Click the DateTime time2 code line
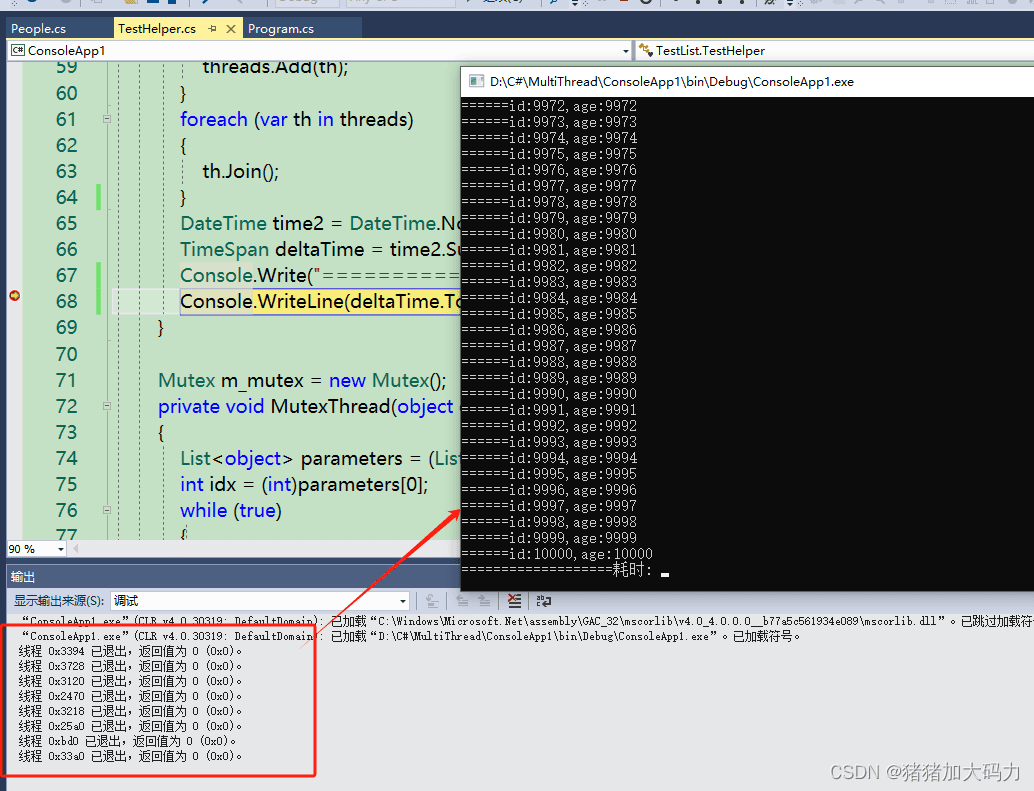Image resolution: width=1034 pixels, height=791 pixels. pyautogui.click(x=320, y=223)
